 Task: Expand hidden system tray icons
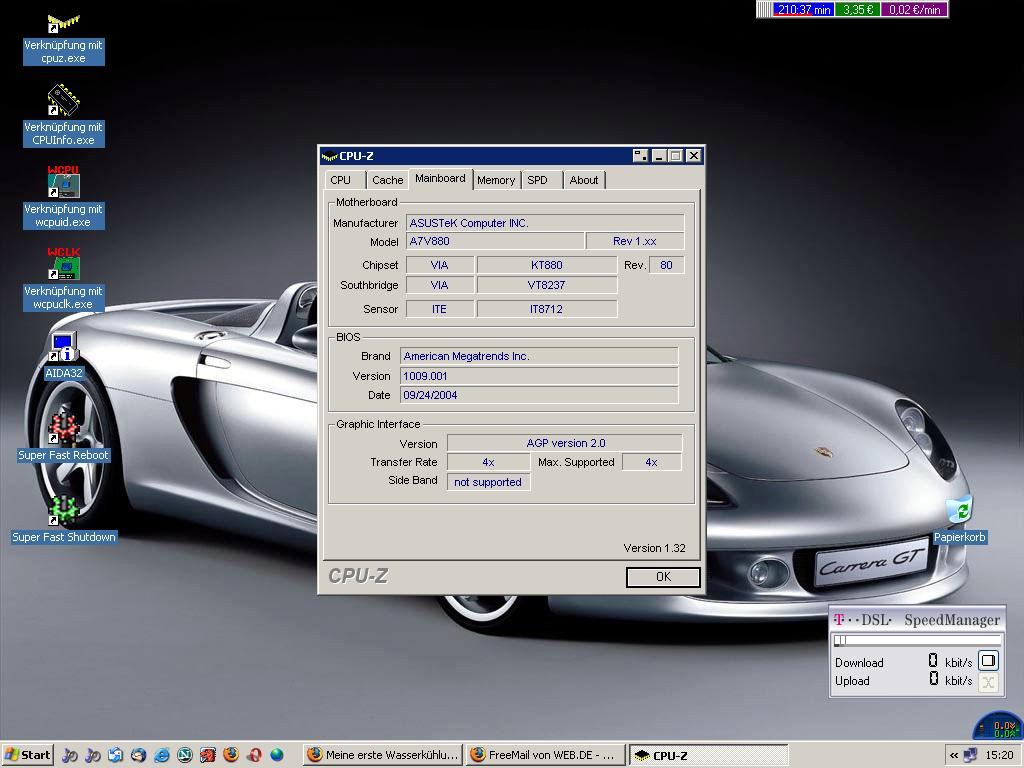click(954, 755)
